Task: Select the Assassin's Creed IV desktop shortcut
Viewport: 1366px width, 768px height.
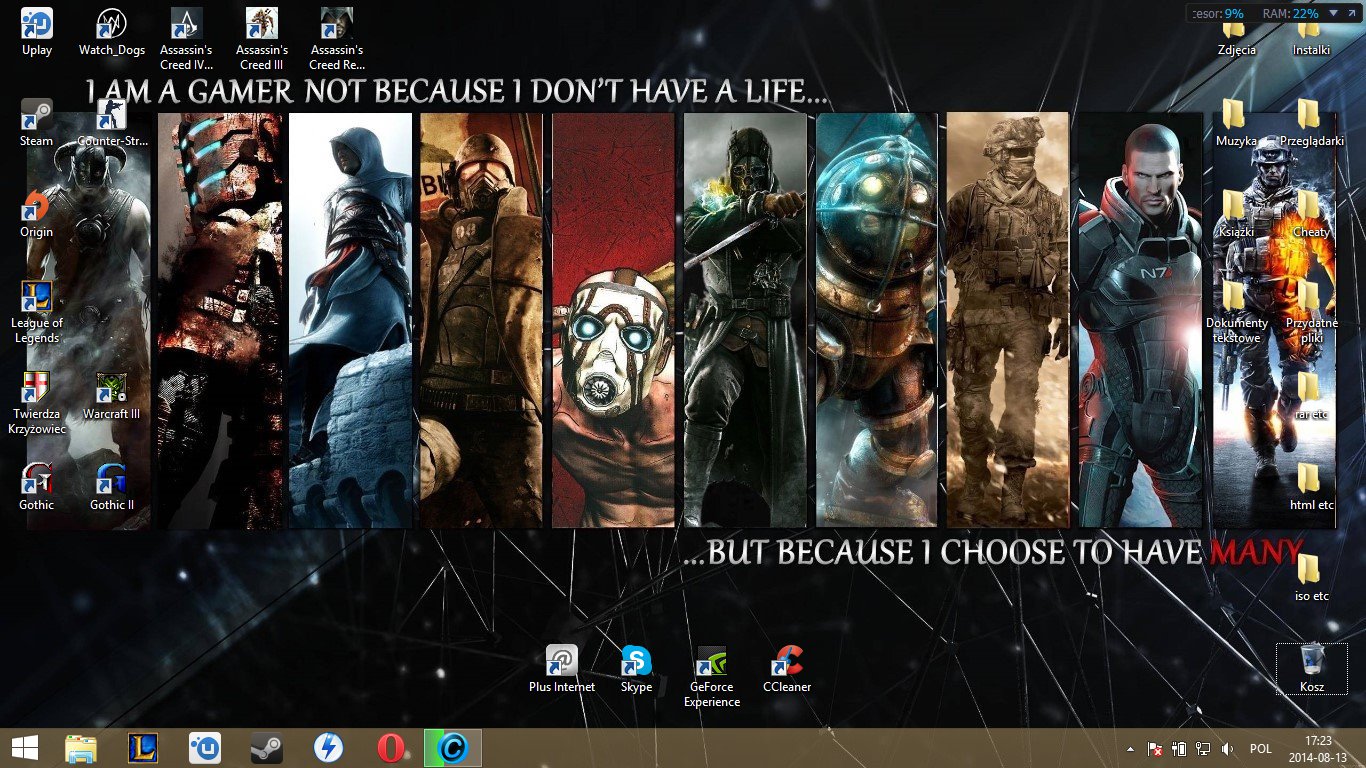Action: pos(187,39)
